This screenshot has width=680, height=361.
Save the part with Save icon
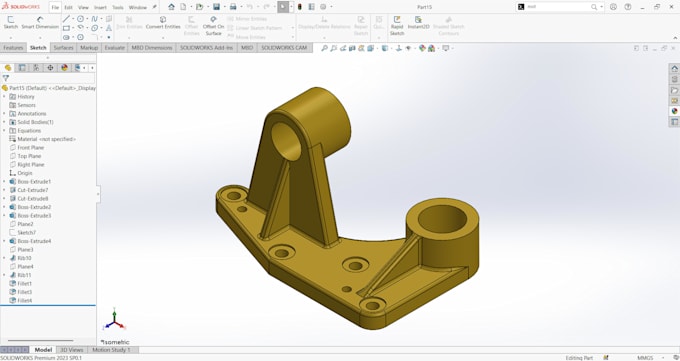216,7
